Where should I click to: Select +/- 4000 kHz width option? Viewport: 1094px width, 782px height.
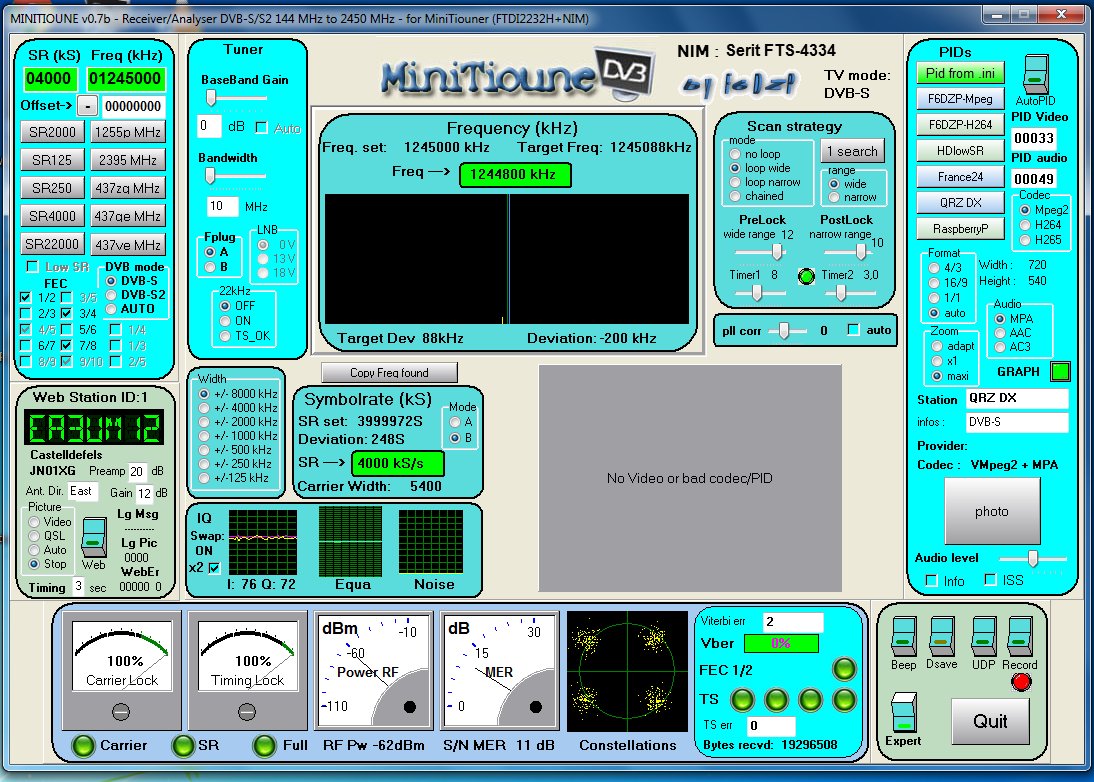(204, 407)
